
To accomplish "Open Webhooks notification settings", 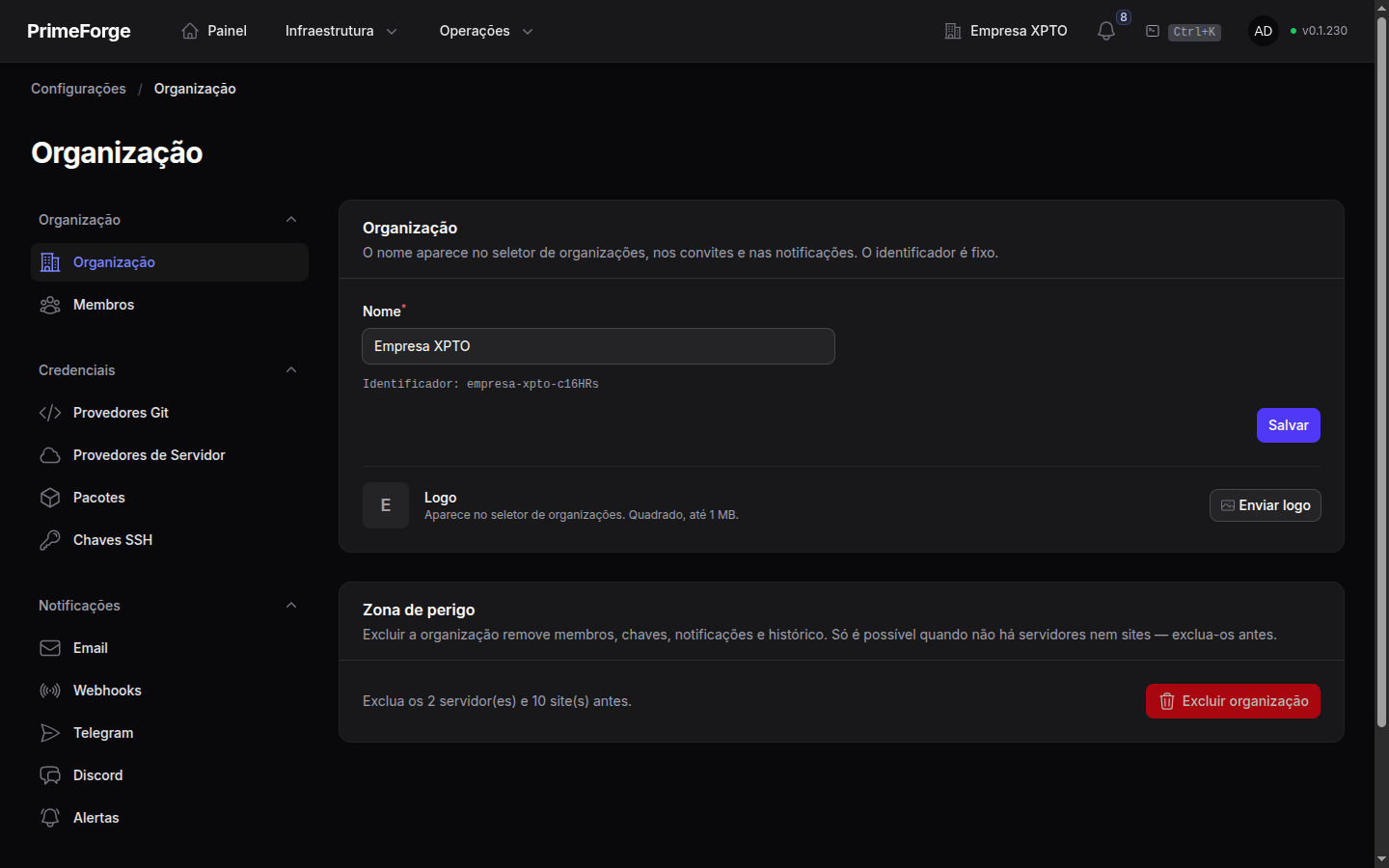I will [x=170, y=691].
